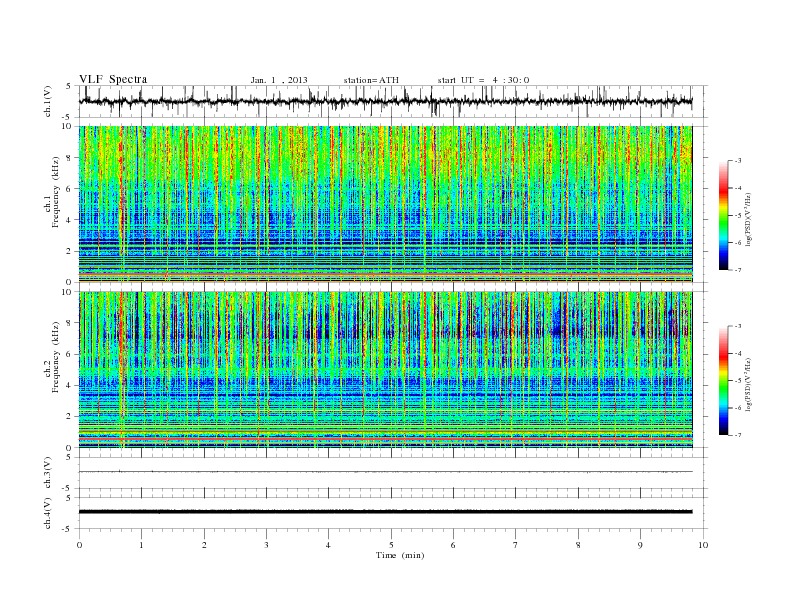Click the ch.1 color bar log(PSD) label
792x612 pixels.
pos(748,218)
